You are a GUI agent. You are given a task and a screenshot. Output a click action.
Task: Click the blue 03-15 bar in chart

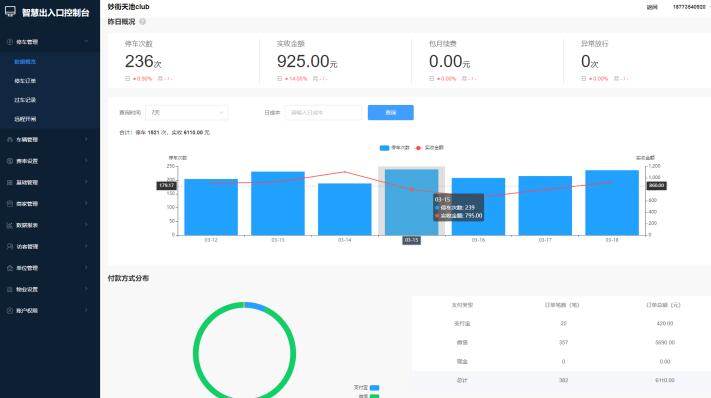411,203
